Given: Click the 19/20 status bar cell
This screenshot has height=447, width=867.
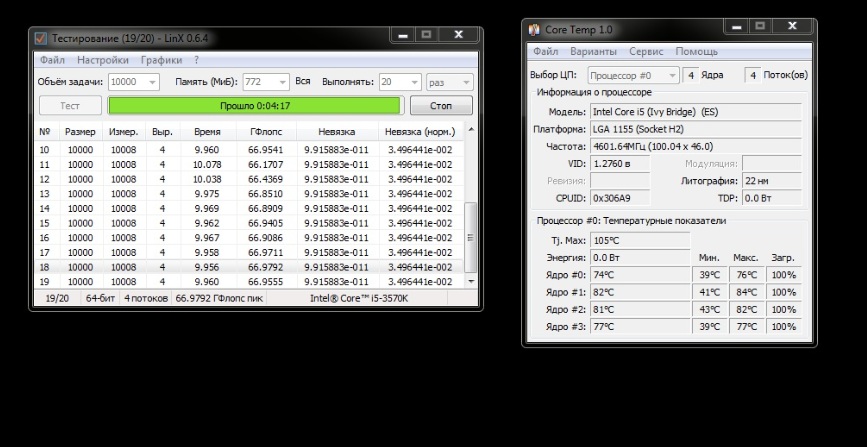Looking at the screenshot, I should 58,298.
